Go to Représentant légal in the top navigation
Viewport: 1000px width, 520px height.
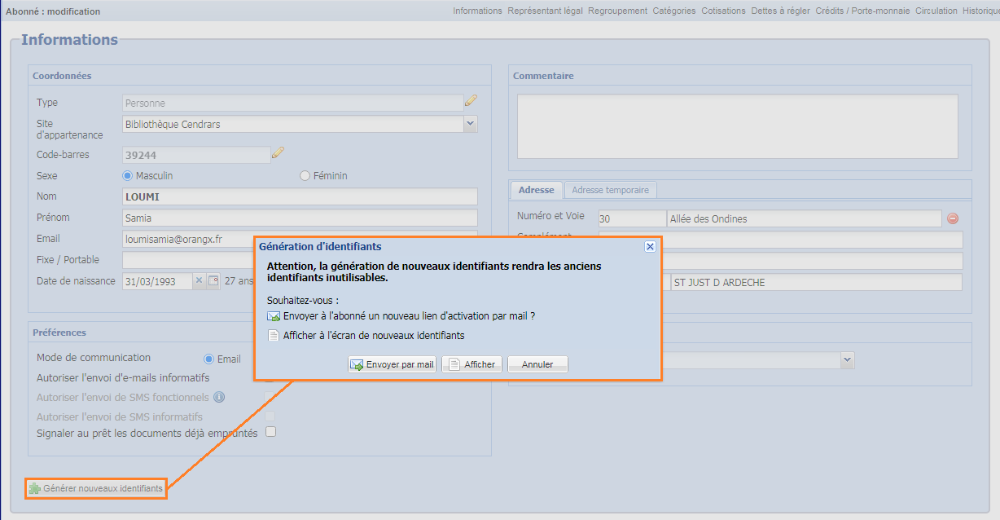[x=545, y=11]
